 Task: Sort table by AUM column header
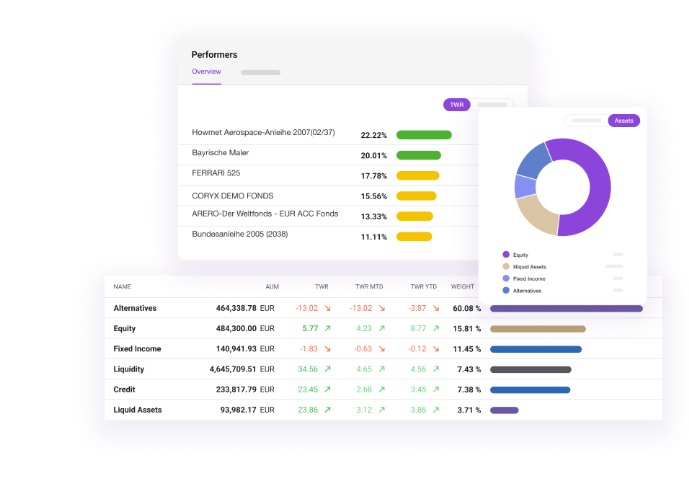(272, 286)
